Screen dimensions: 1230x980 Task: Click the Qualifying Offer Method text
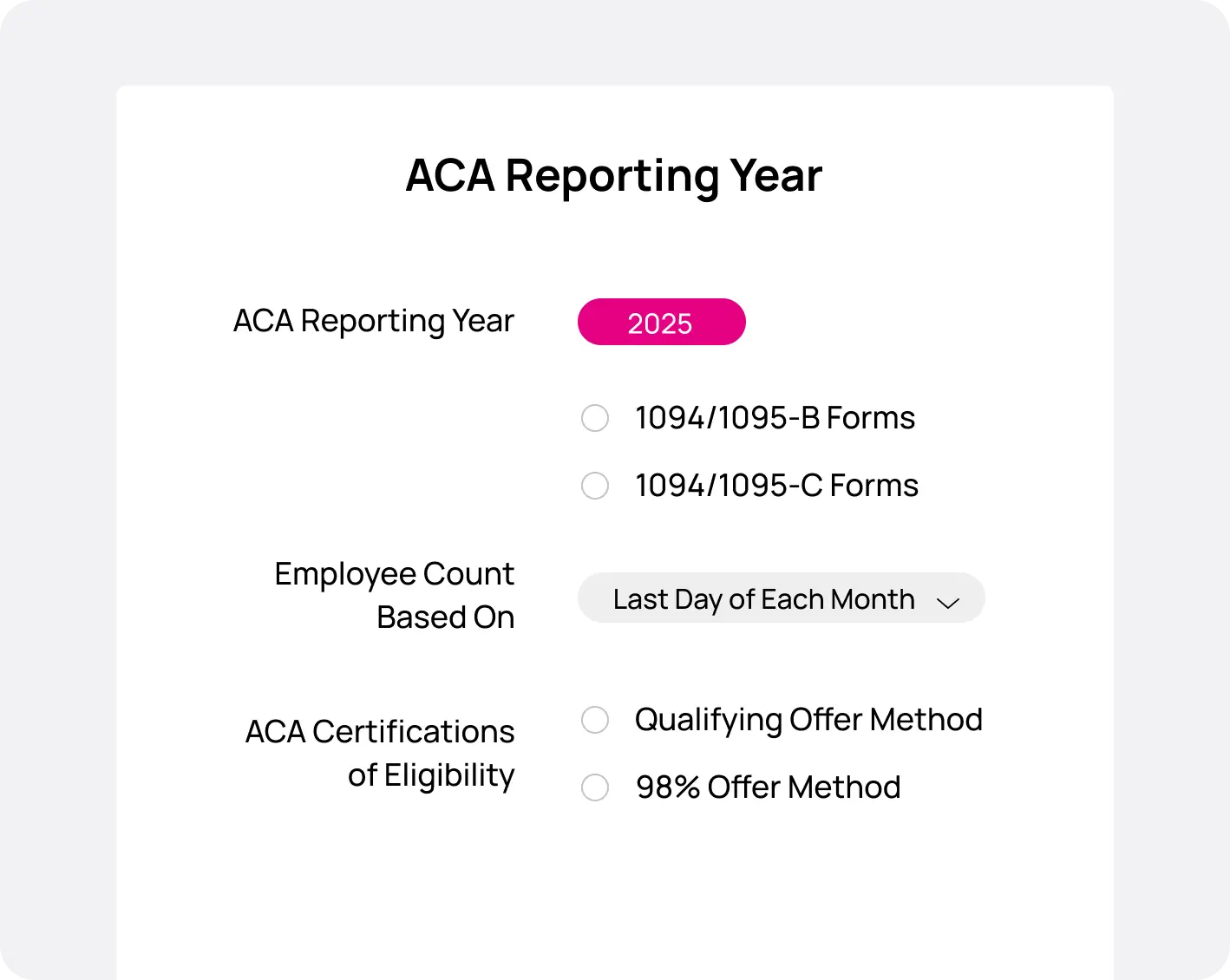[808, 720]
